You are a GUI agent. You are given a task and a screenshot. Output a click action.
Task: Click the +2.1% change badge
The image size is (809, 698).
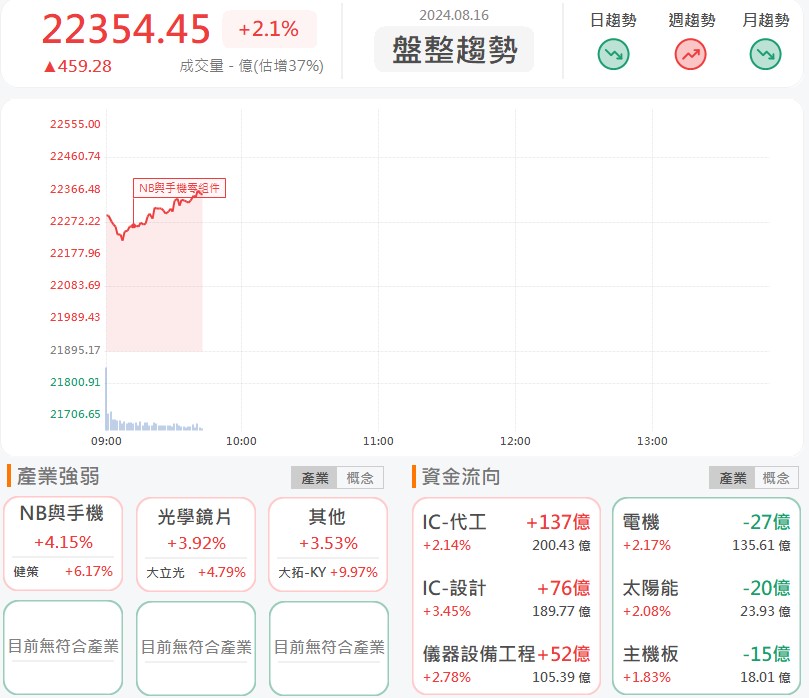pos(269,29)
